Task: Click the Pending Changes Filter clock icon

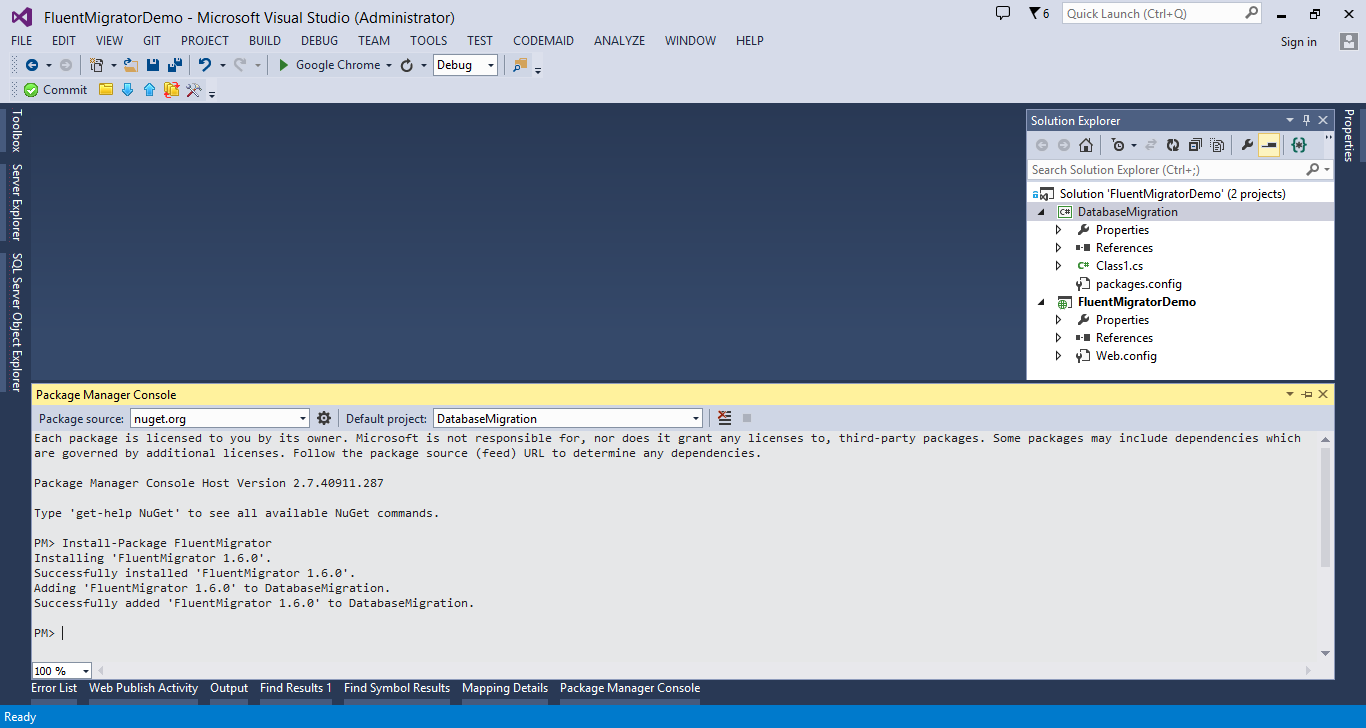Action: [x=1118, y=145]
